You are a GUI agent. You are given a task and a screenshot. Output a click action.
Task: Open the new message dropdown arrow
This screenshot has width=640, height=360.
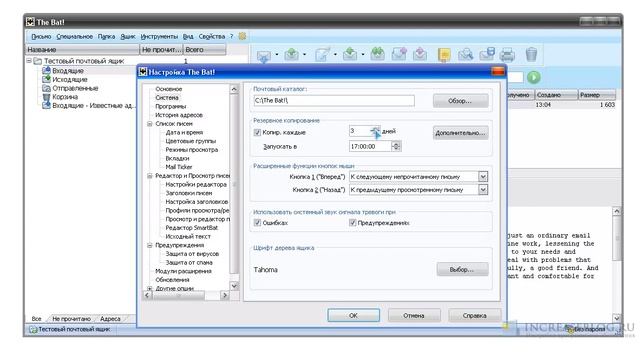tap(335, 55)
